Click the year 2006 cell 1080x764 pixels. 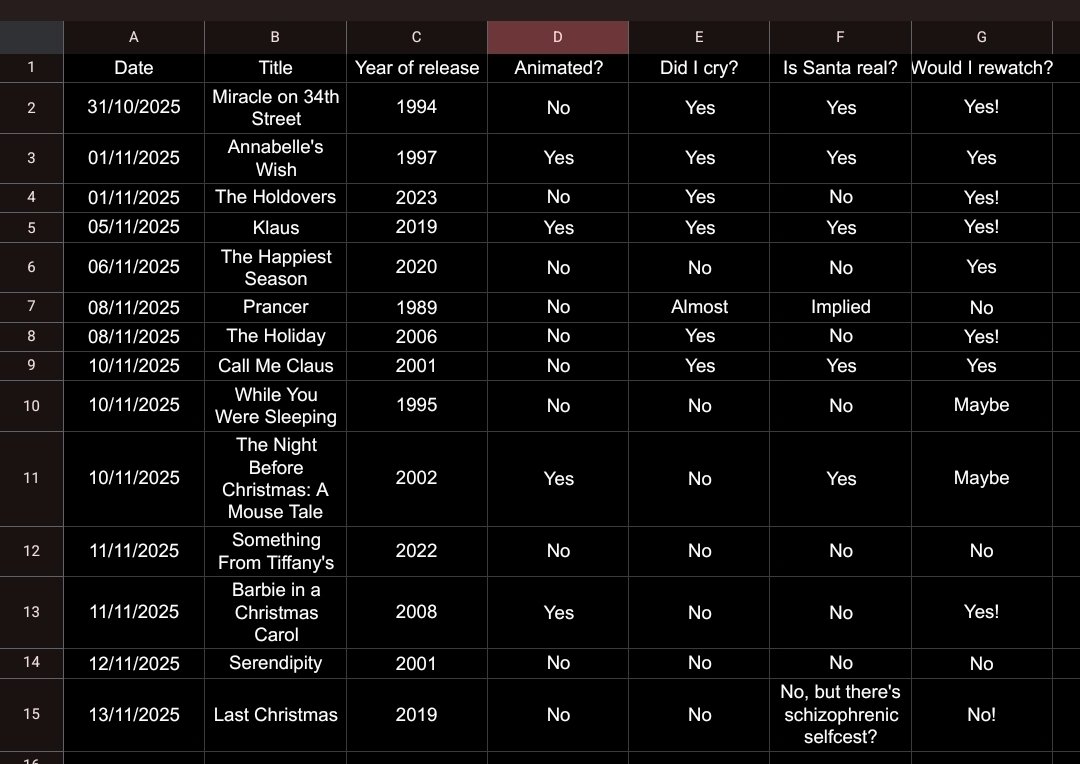[417, 336]
